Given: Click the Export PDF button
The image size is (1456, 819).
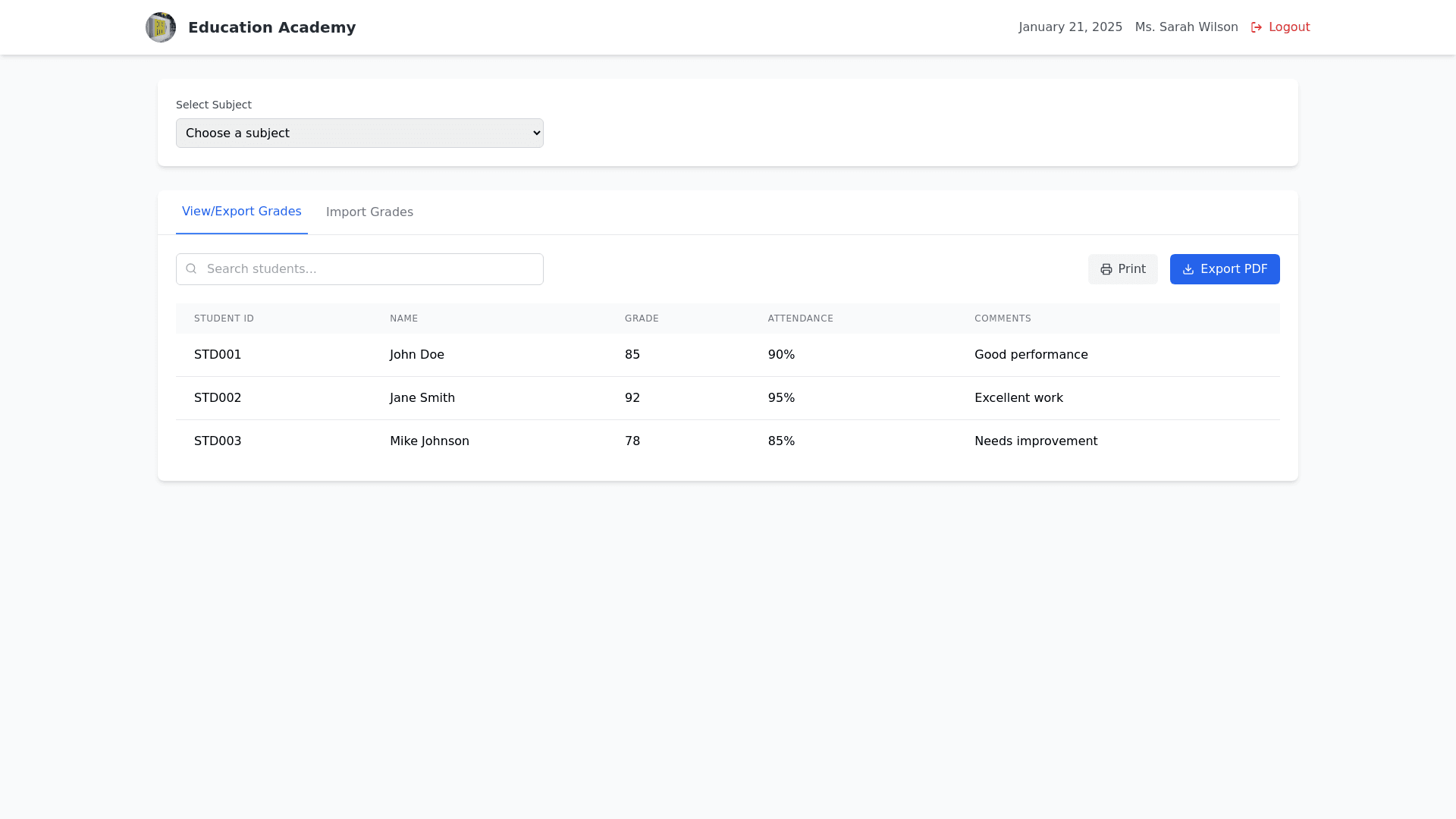Looking at the screenshot, I should click(1225, 268).
